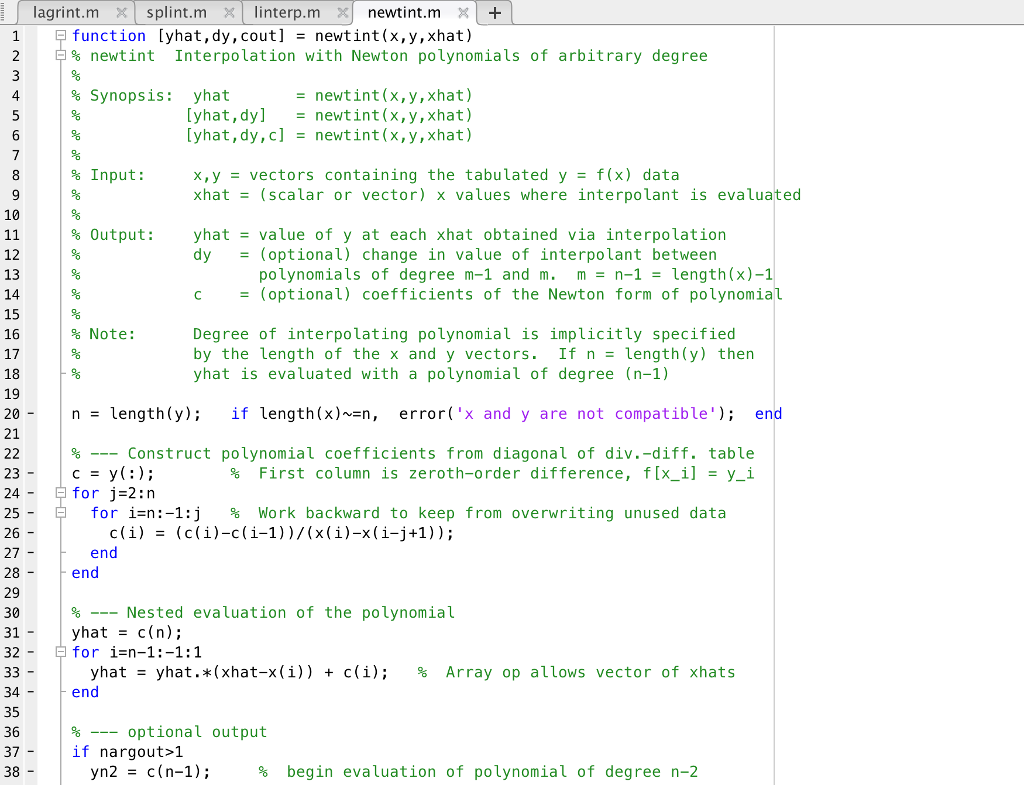Switch to the lagrint.m tab

click(68, 14)
